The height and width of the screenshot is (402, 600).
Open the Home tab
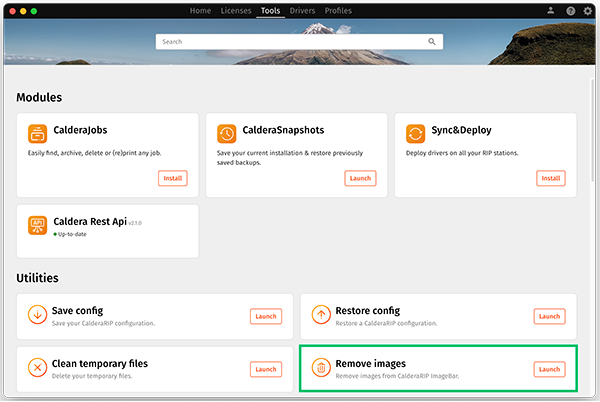point(200,11)
